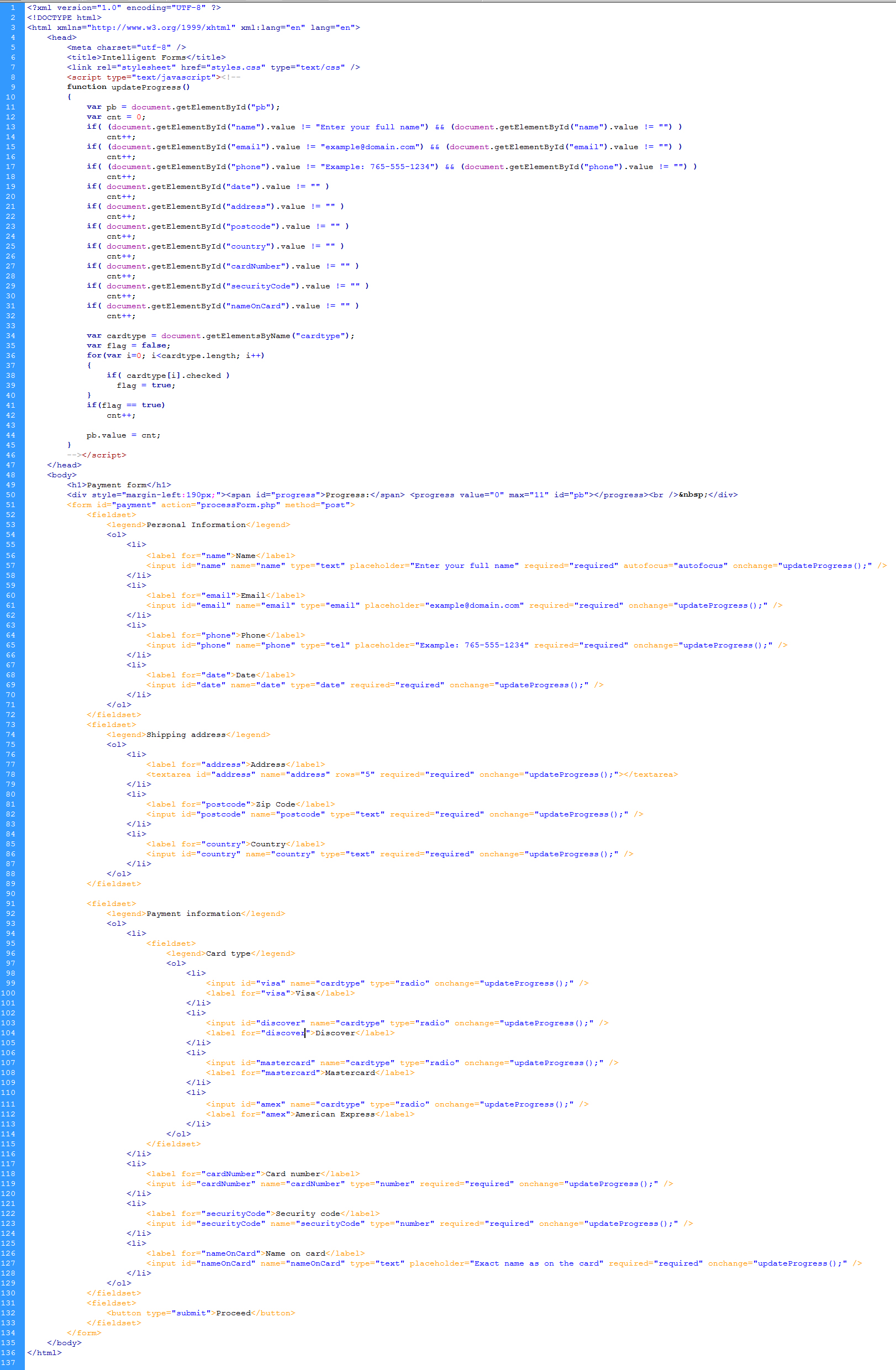Viewport: 896px width, 1370px height.
Task: Click the 'Shipping address' legend text
Action: coord(186,735)
